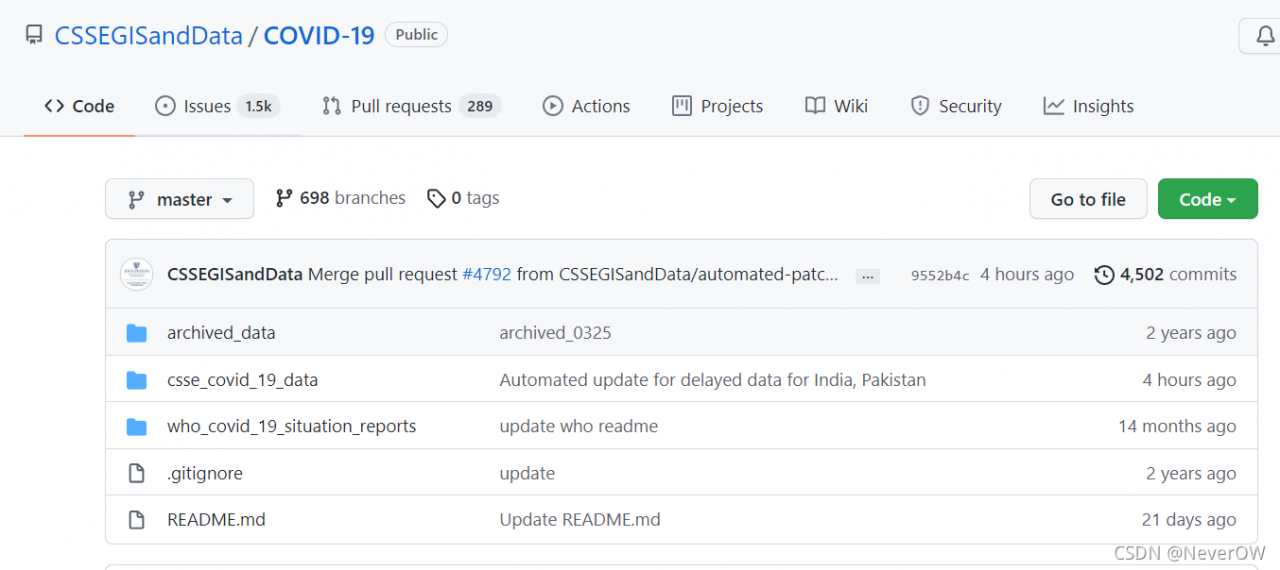
Task: Open the Automated update for delayed data commit
Action: click(x=713, y=380)
